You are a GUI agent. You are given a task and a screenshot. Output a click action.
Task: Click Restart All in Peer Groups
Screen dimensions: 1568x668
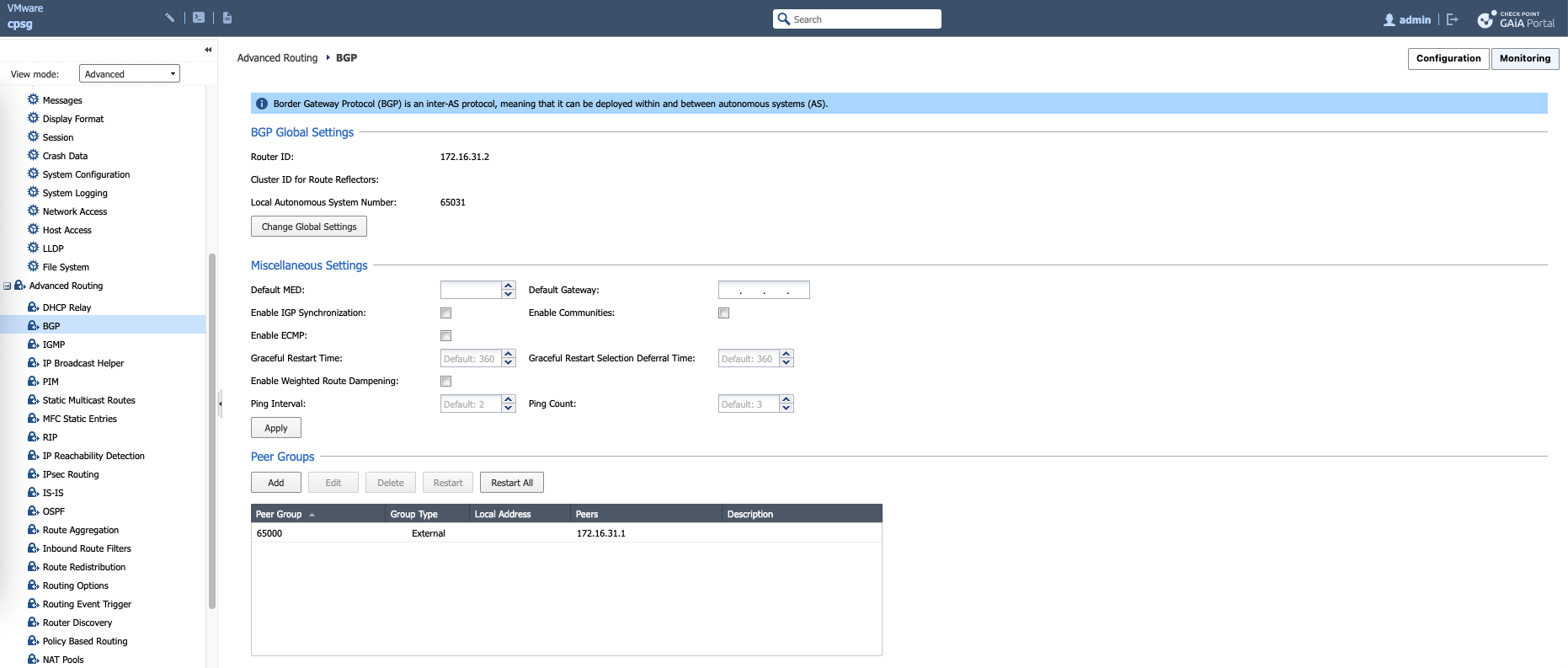coord(511,483)
